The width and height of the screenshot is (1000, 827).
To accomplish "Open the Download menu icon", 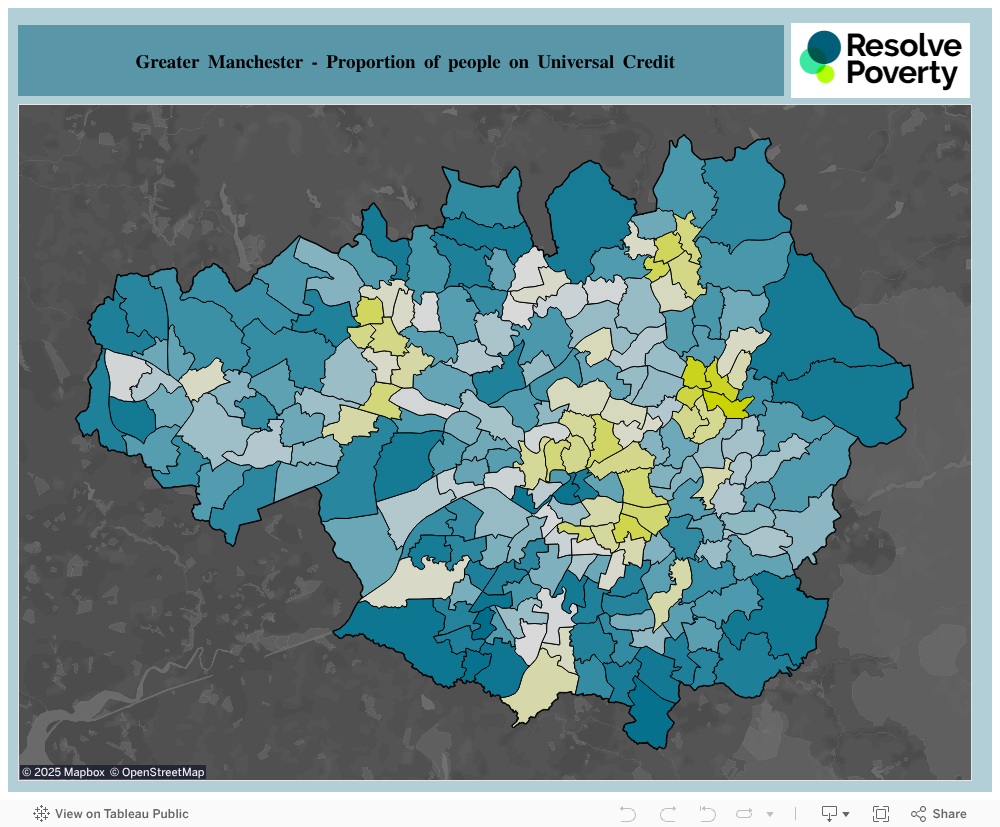I will pyautogui.click(x=835, y=814).
